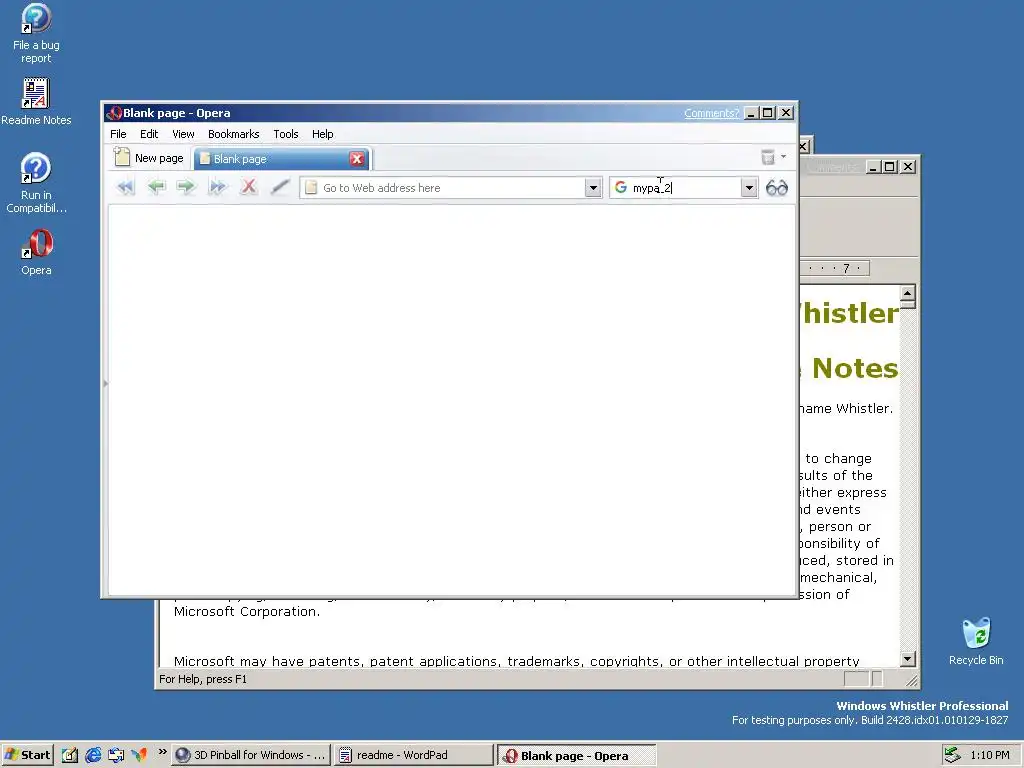Click the network tray icon near clock
The height and width of the screenshot is (768, 1024).
[x=952, y=755]
